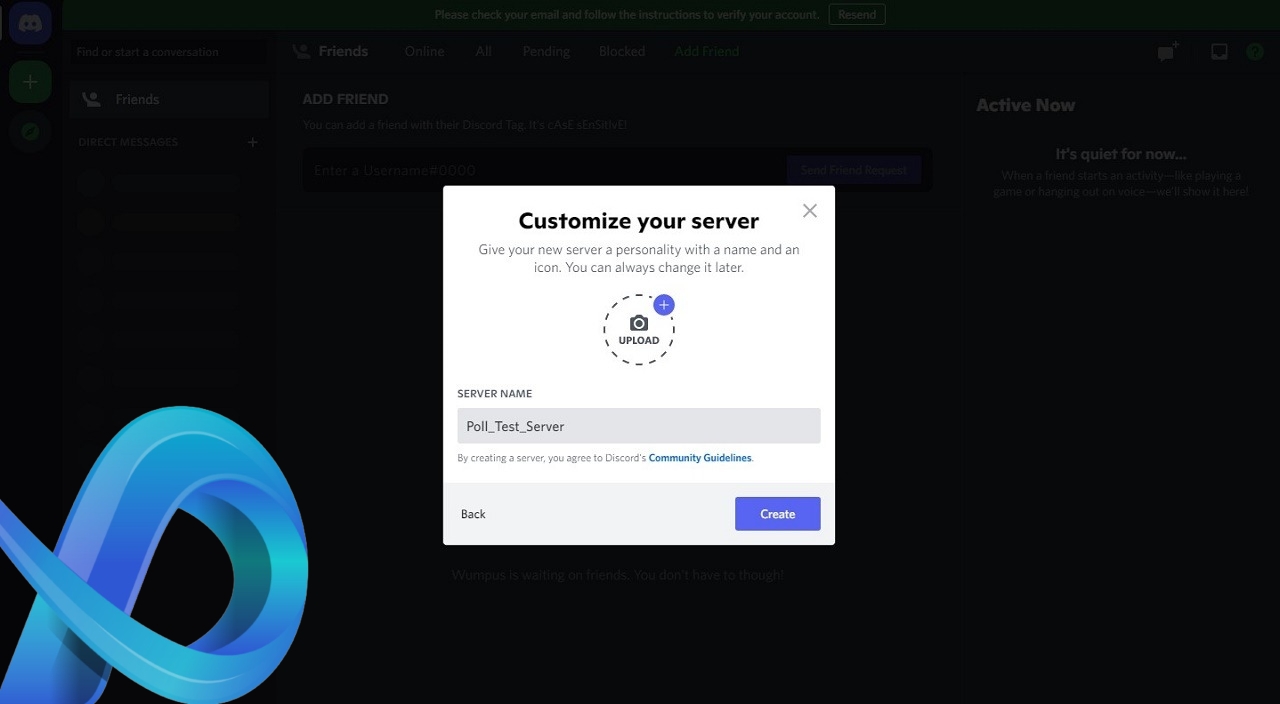Click the blue plus badge on upload circle
Image resolution: width=1280 pixels, height=704 pixels.
[x=664, y=304]
